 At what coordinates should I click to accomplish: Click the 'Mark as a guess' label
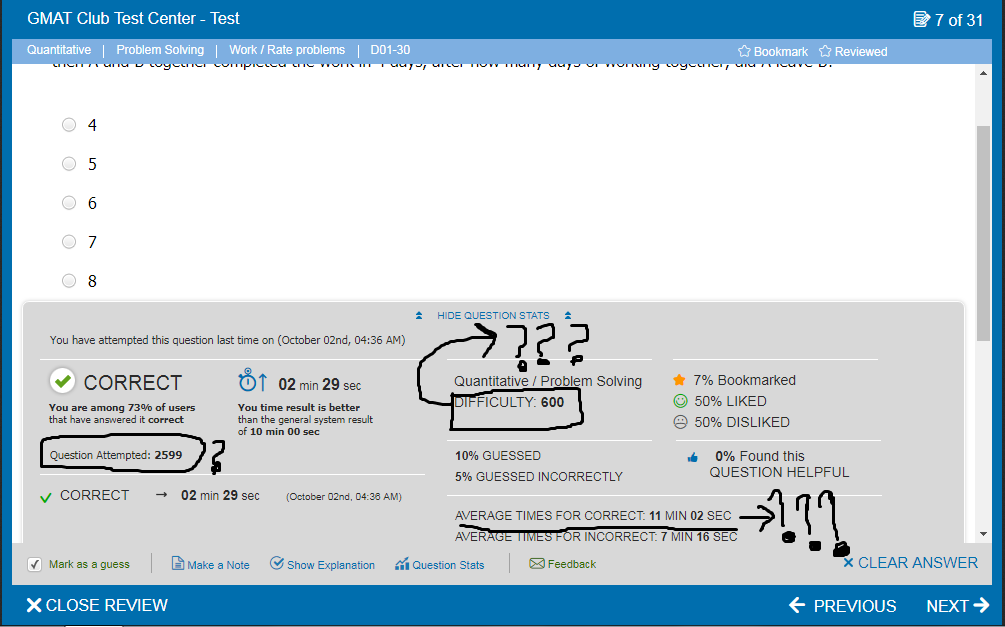pyautogui.click(x=89, y=564)
